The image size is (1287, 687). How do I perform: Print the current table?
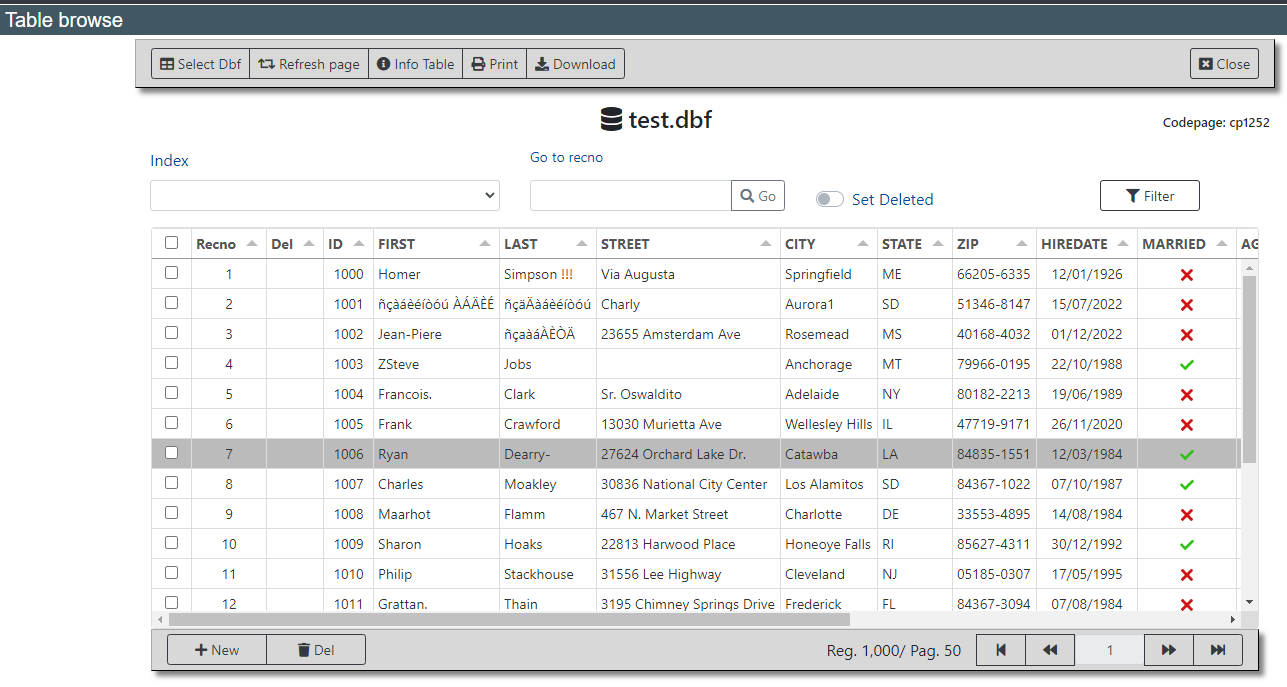point(494,64)
